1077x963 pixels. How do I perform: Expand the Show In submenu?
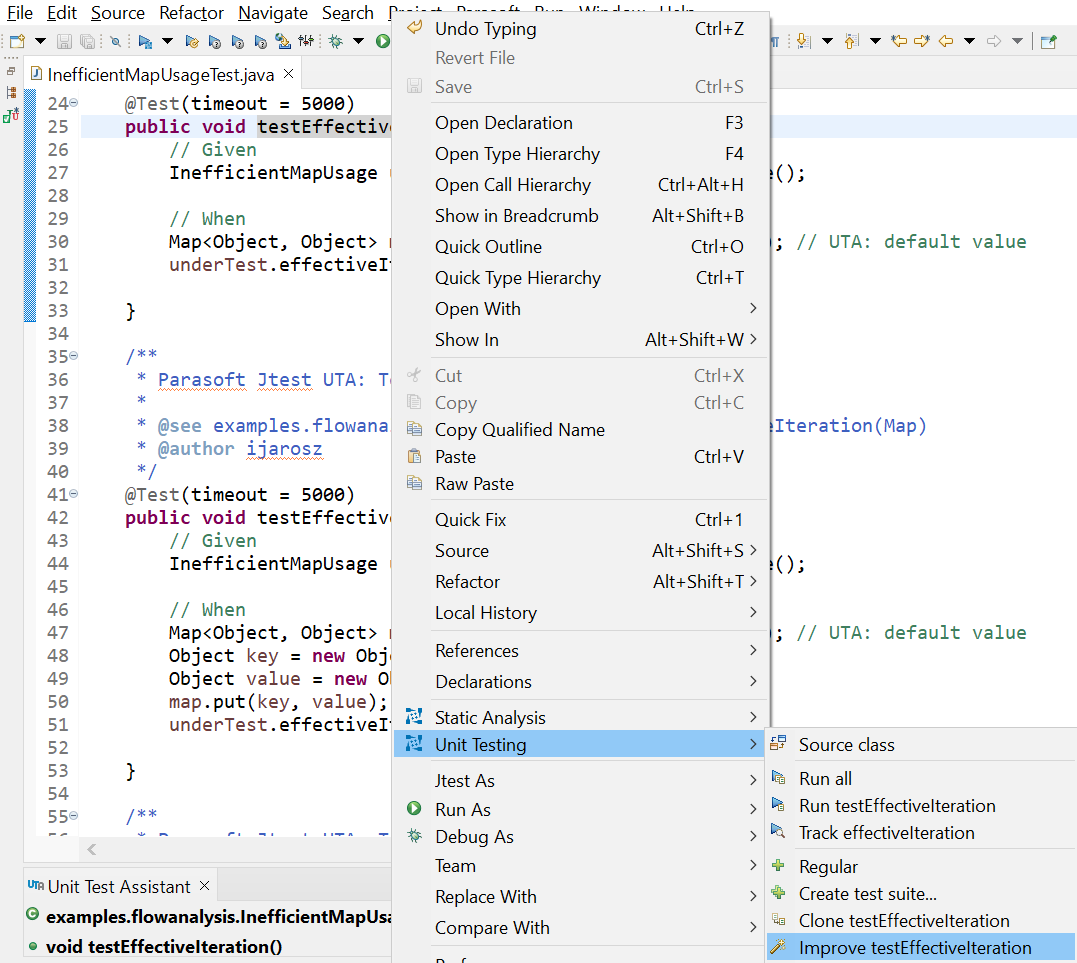[x=580, y=339]
